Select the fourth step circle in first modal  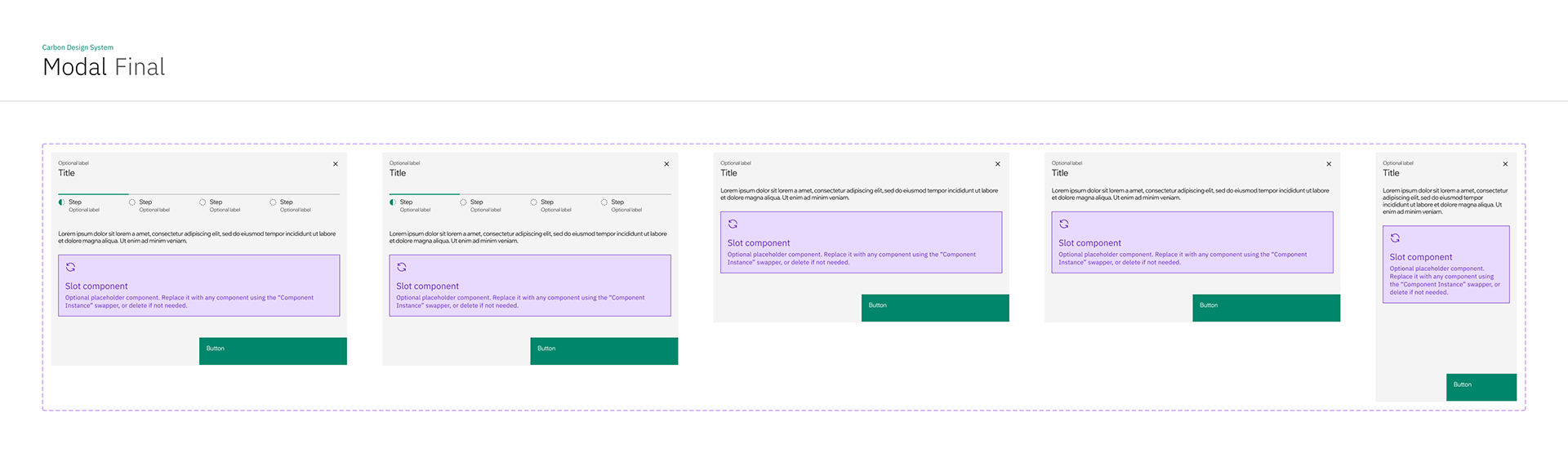click(273, 202)
